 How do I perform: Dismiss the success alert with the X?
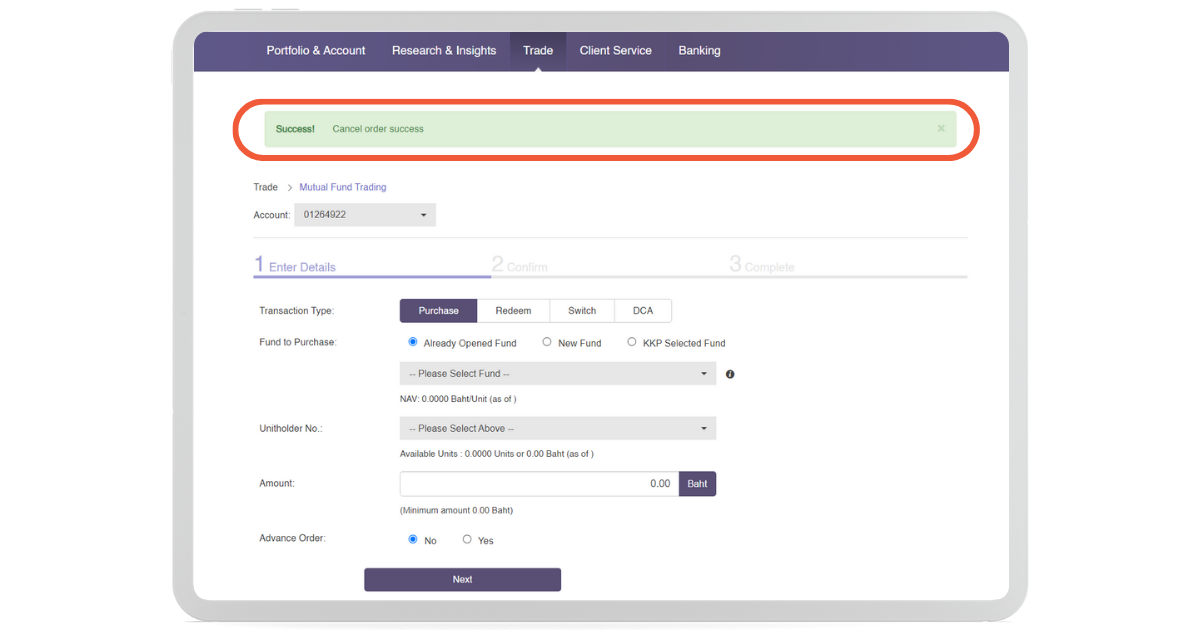pyautogui.click(x=940, y=129)
